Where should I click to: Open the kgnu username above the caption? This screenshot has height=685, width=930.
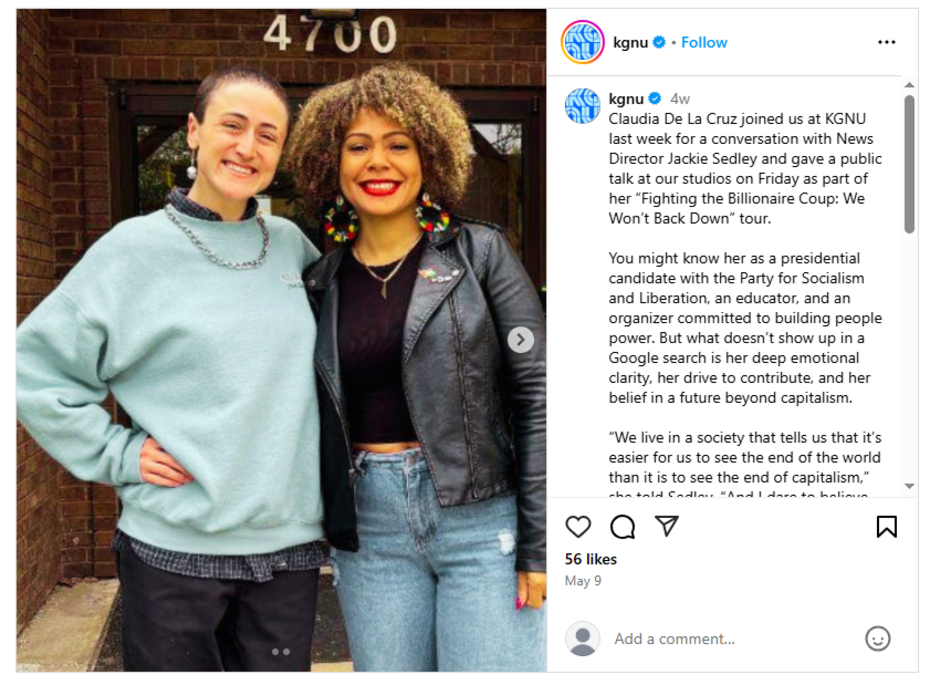(626, 99)
